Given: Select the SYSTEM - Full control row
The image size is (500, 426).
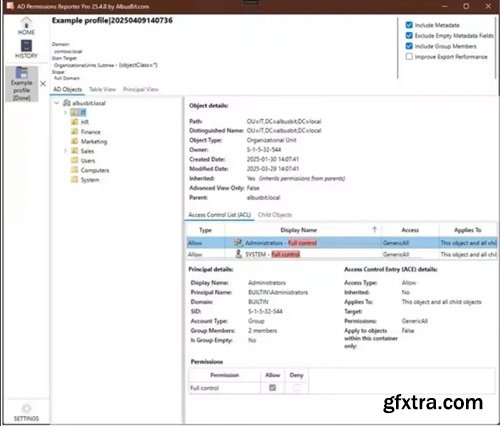Looking at the screenshot, I should [342, 254].
